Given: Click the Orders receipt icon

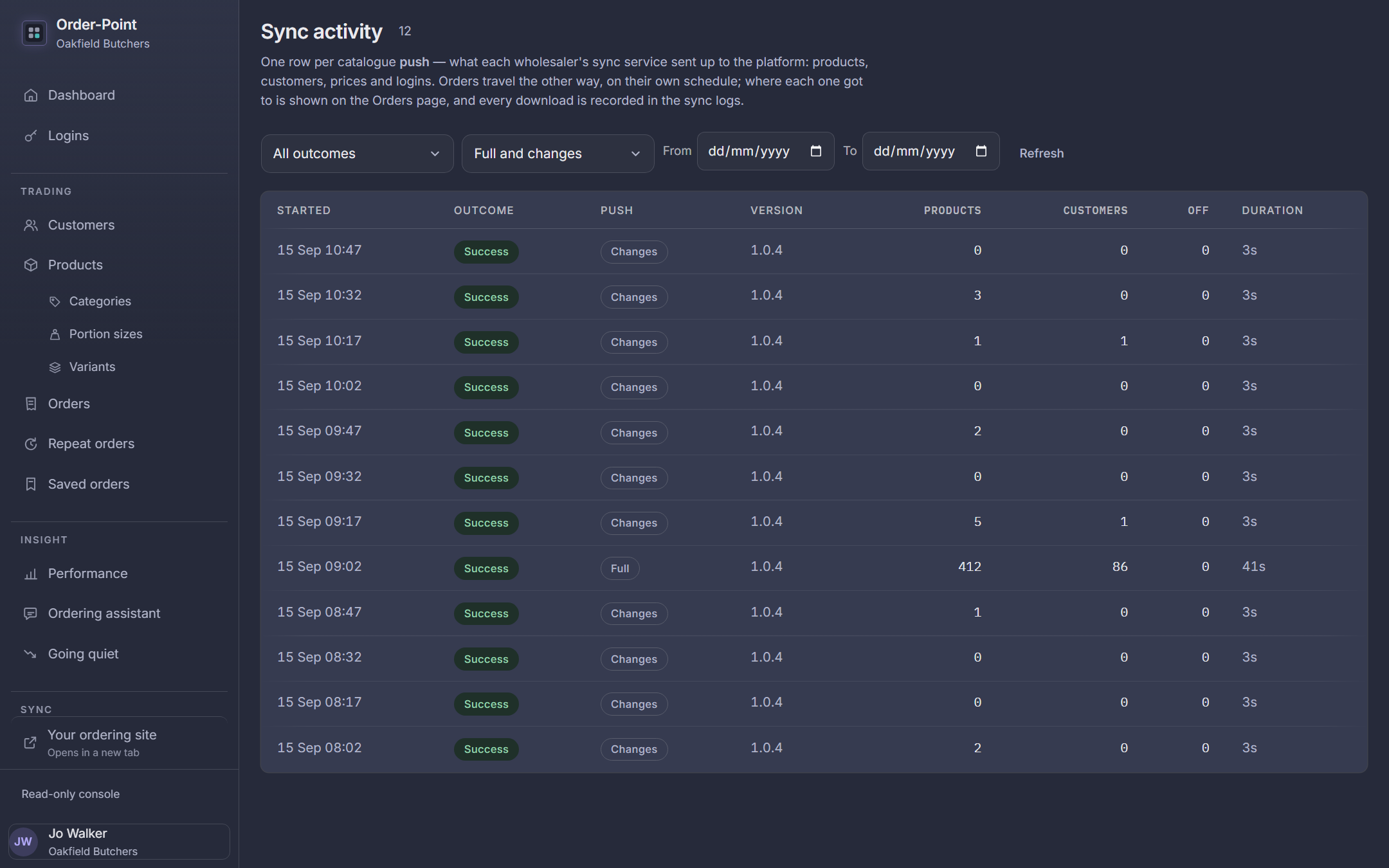Looking at the screenshot, I should (31, 404).
